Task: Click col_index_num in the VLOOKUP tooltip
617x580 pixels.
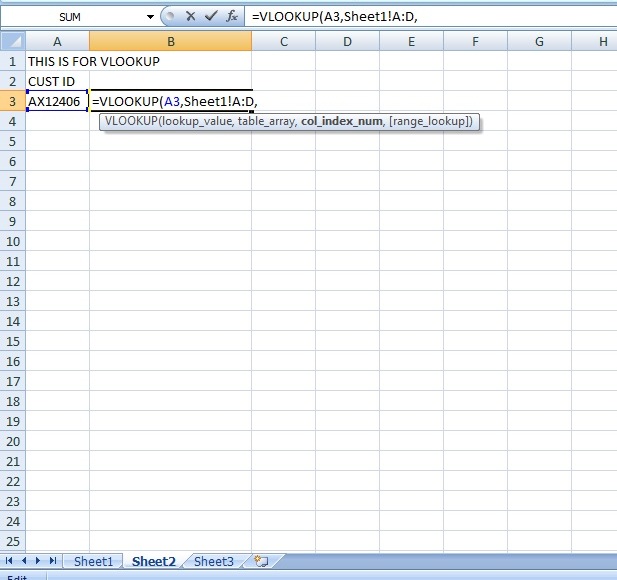Action: coord(342,121)
